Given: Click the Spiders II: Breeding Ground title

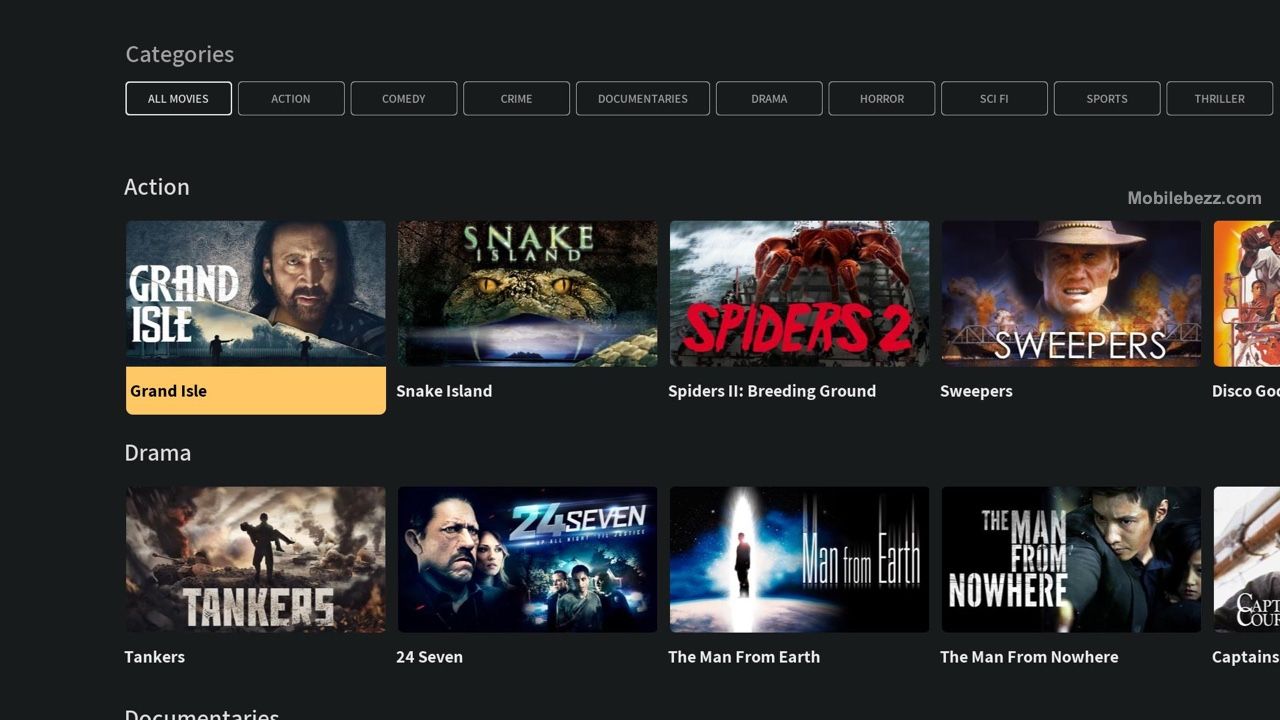Looking at the screenshot, I should click(x=772, y=391).
